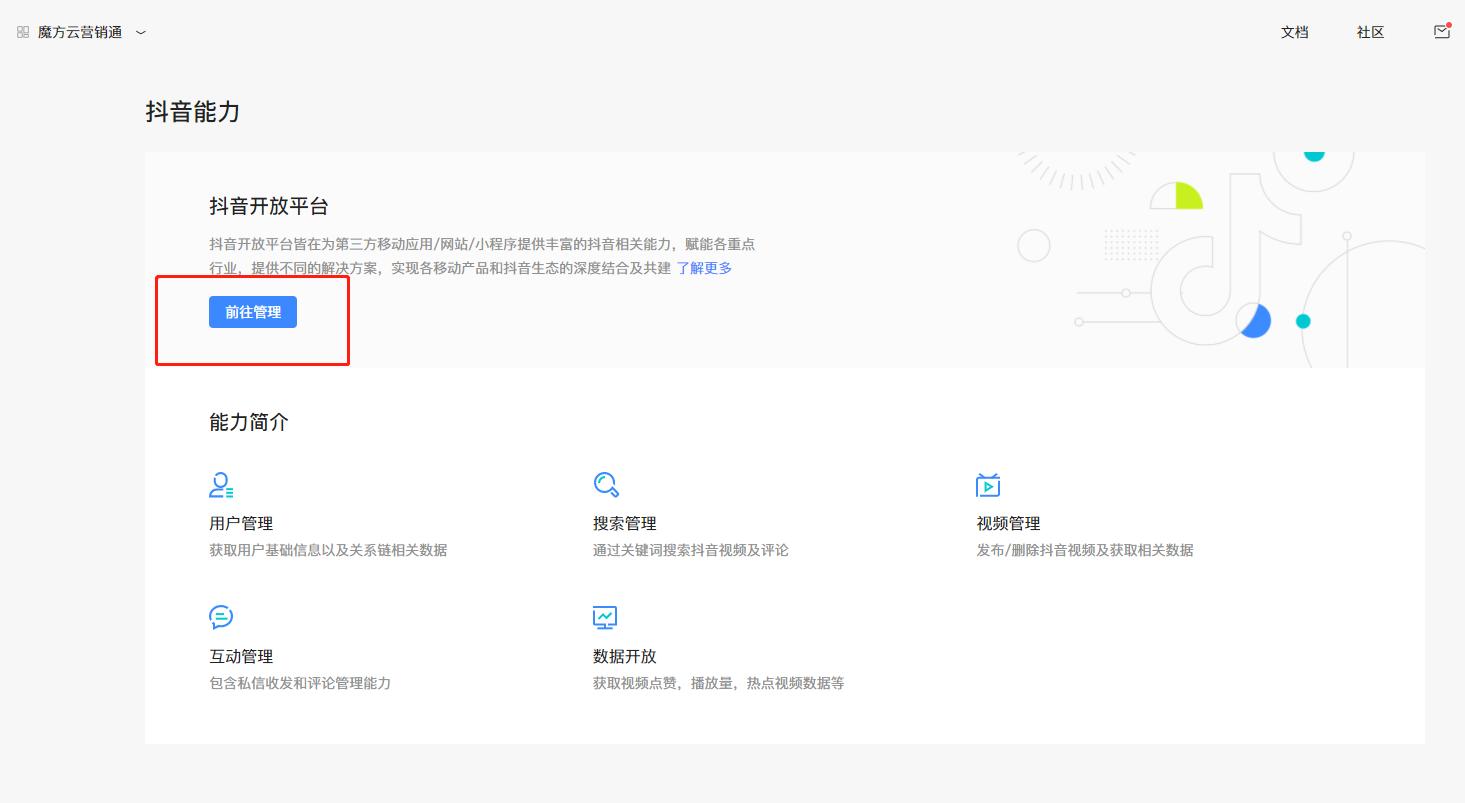Expand the dropdown arrow next to 魔方云营销通
The image size is (1465, 803).
tap(141, 32)
